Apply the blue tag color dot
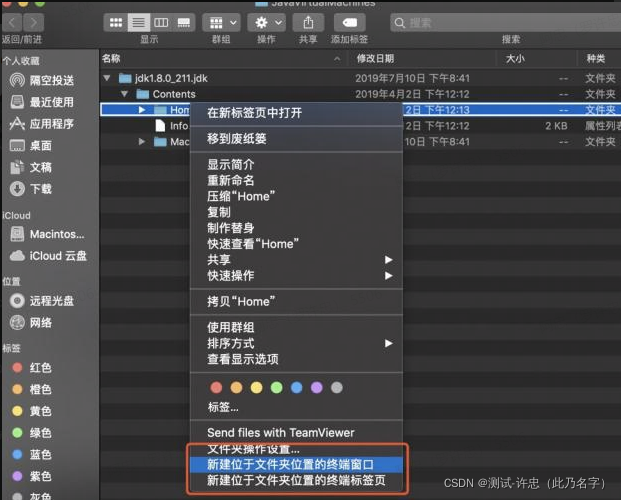Viewport: 621px width, 500px height. click(297, 387)
